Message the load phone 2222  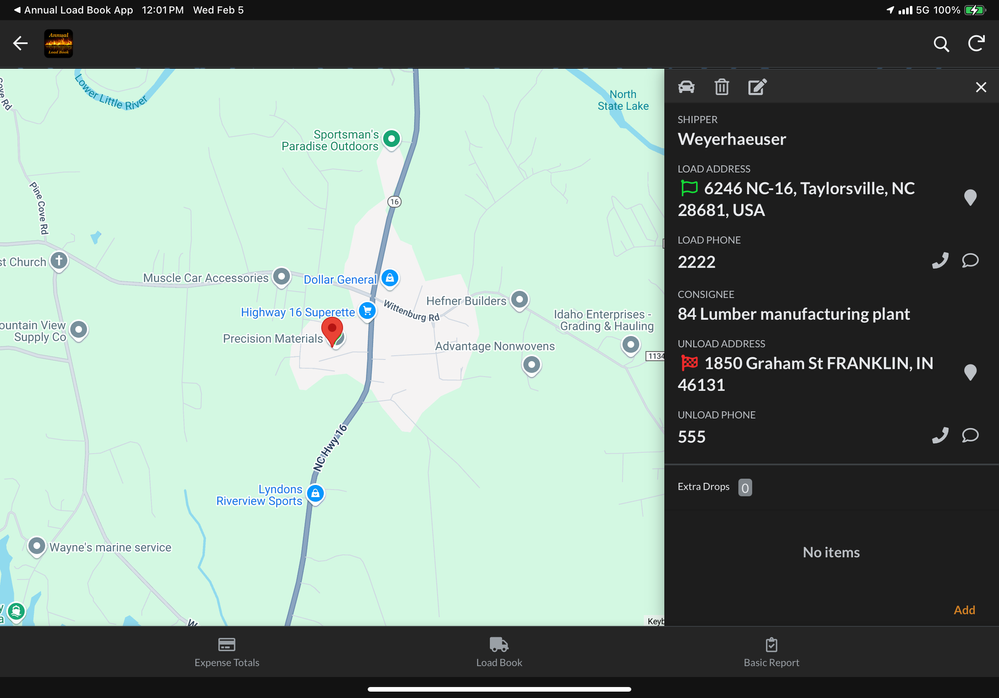[x=970, y=260]
